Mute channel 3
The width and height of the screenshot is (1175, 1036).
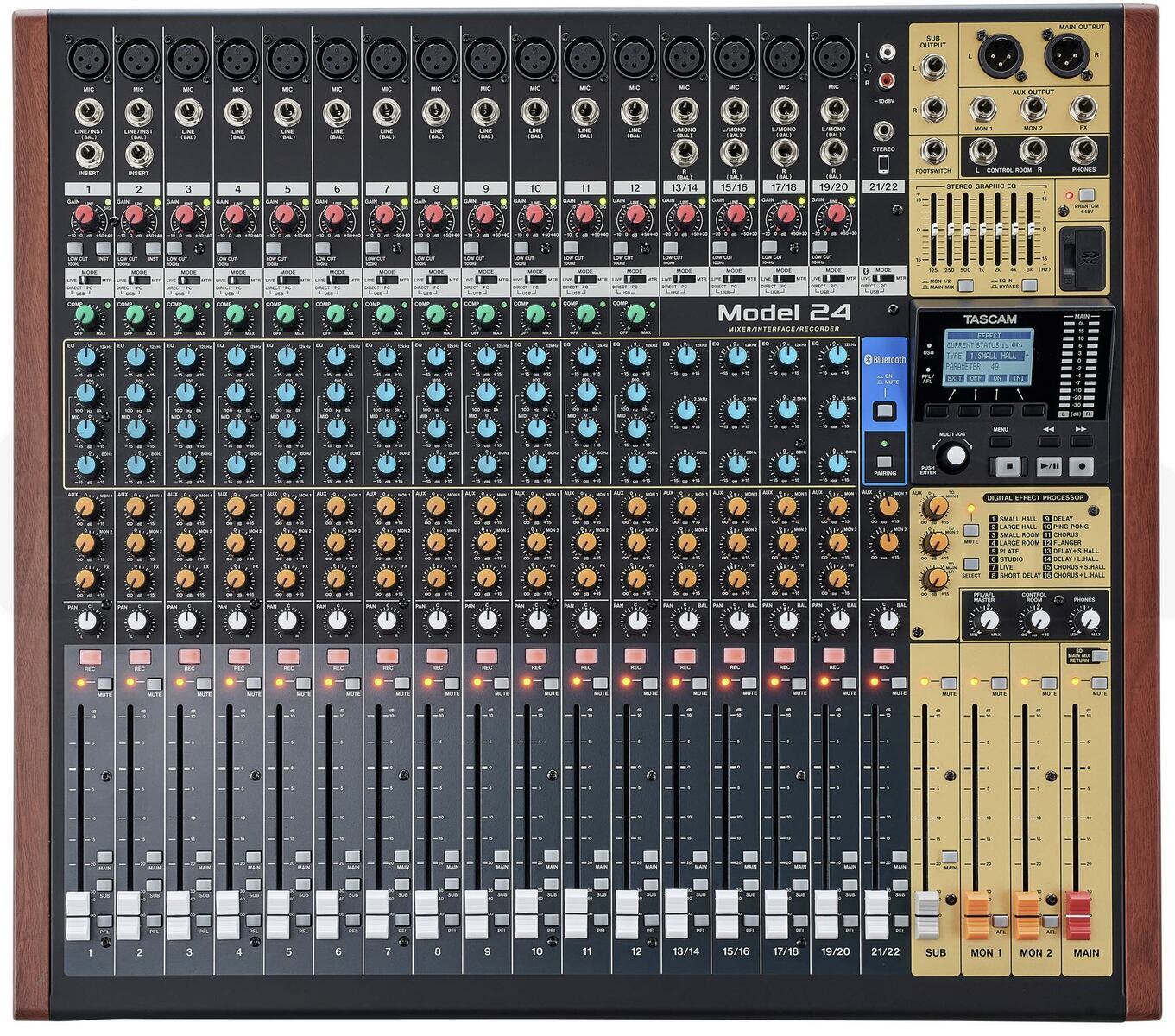pyautogui.click(x=205, y=684)
